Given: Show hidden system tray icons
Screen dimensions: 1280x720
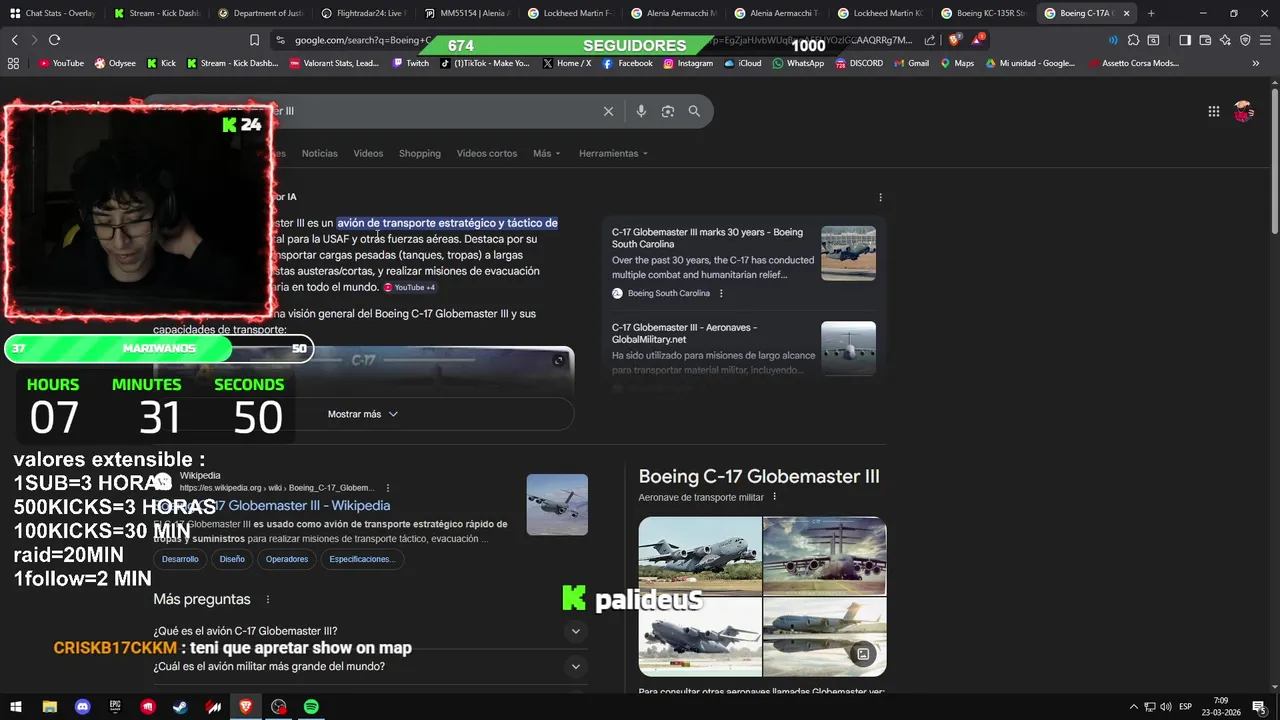Looking at the screenshot, I should pyautogui.click(x=1134, y=707).
